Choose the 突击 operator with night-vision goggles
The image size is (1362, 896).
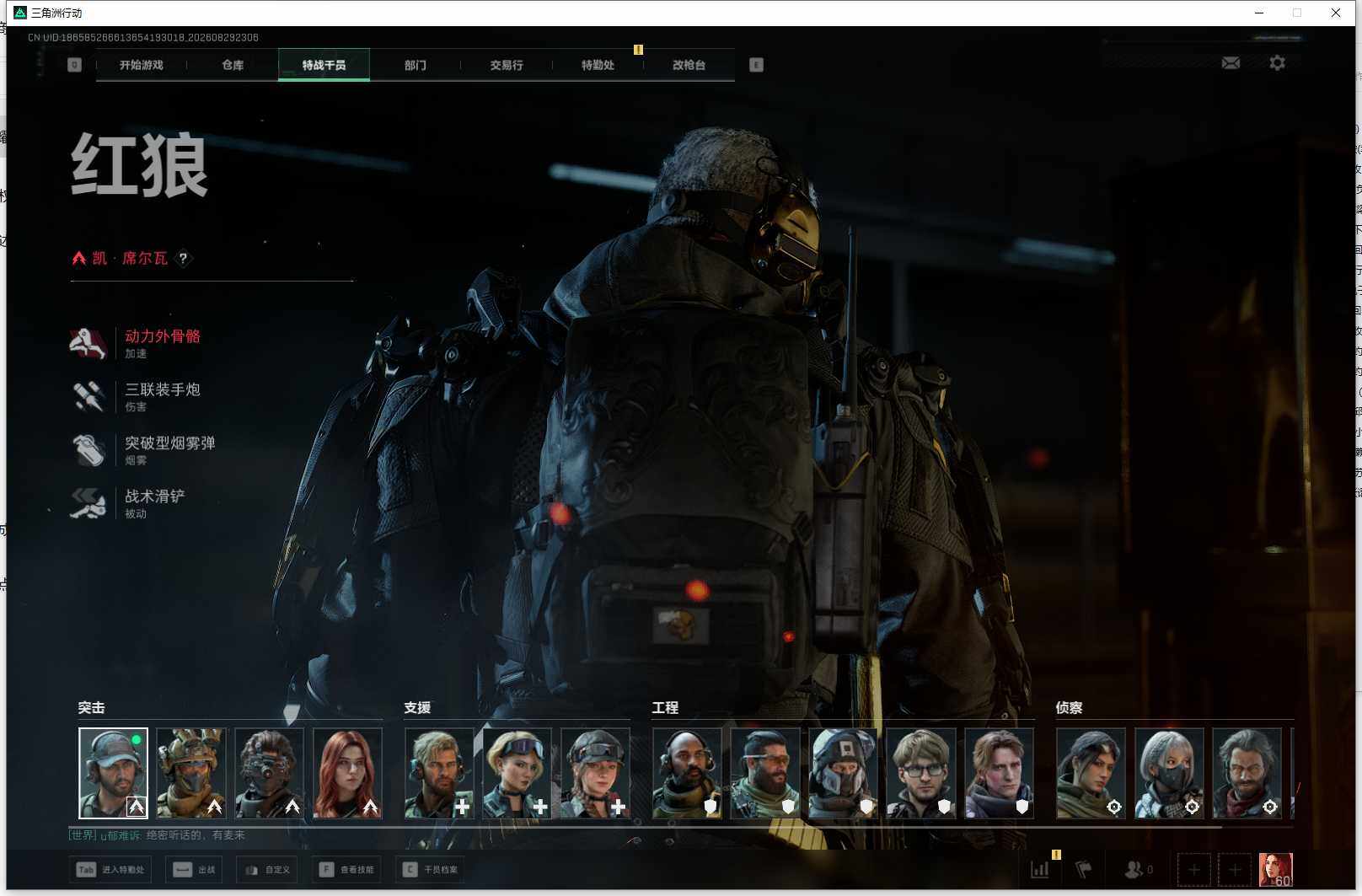(269, 773)
